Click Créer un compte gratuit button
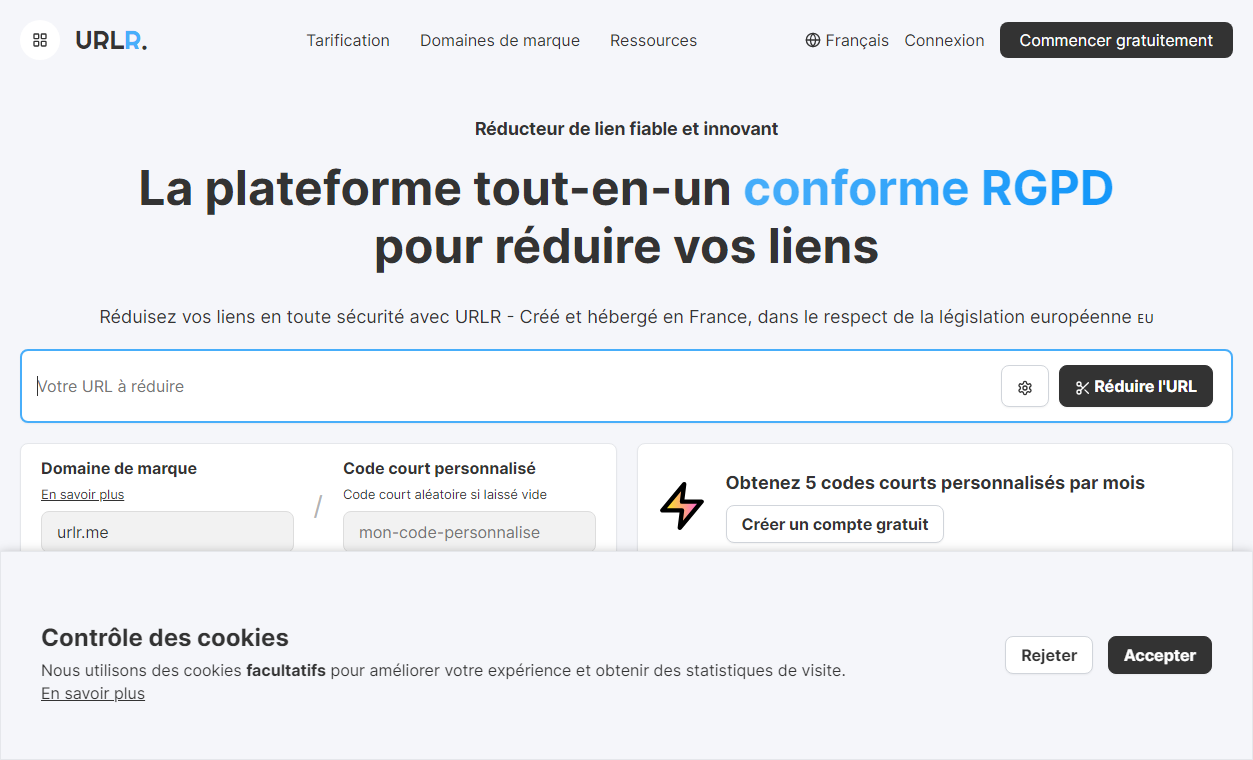 tap(834, 525)
